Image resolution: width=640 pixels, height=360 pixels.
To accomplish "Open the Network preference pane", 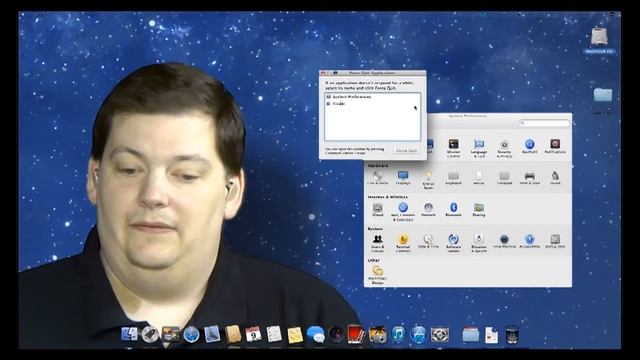I will tap(428, 209).
